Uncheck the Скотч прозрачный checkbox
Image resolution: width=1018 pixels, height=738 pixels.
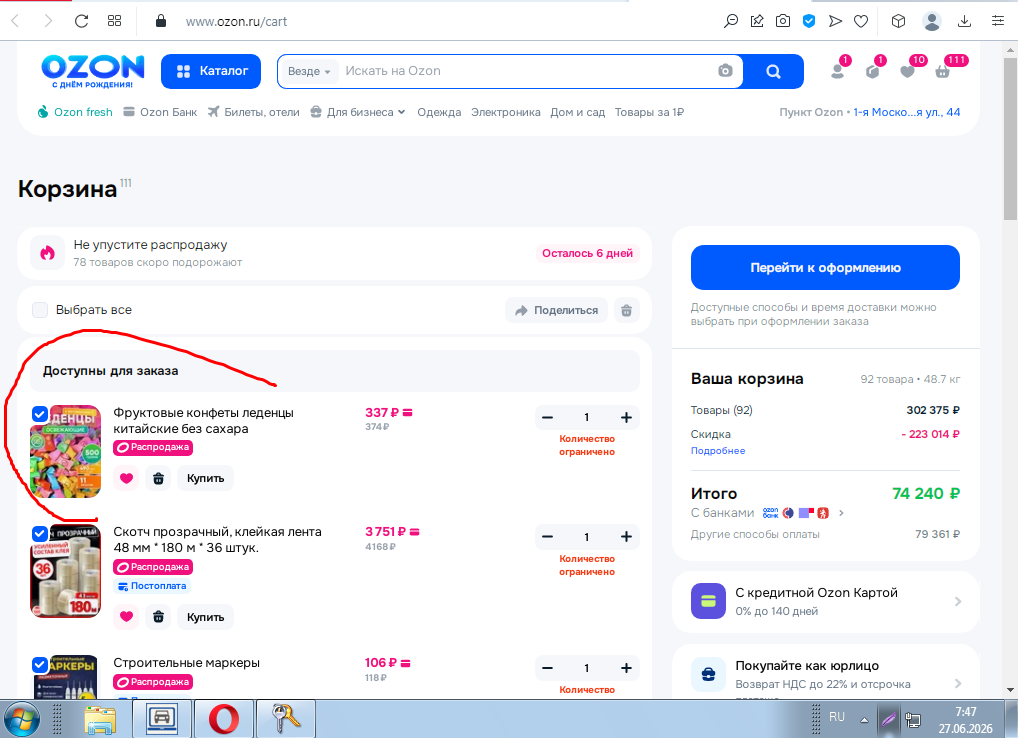coord(40,534)
